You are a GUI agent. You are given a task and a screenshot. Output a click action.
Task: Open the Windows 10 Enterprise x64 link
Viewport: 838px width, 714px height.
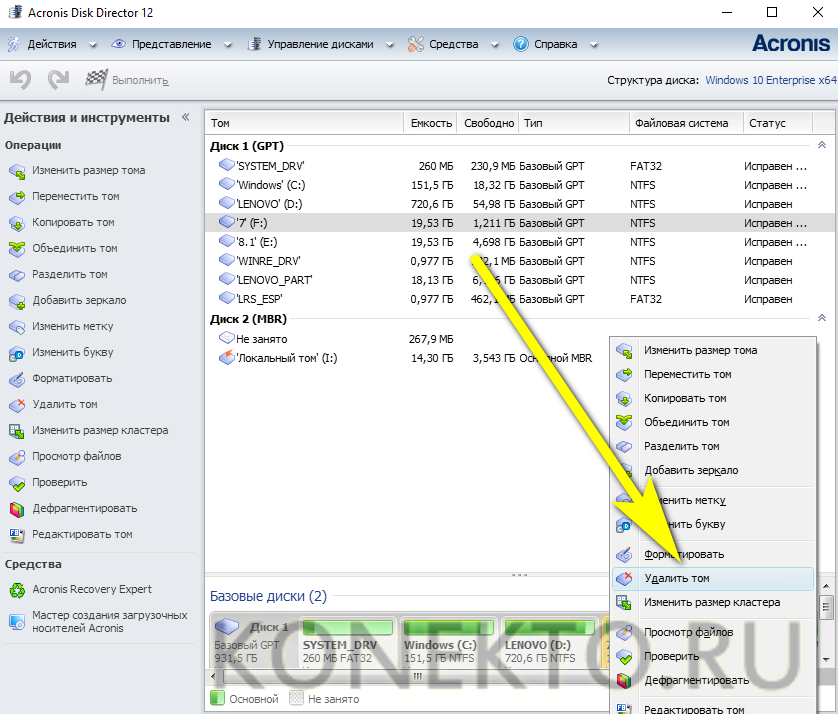tap(770, 80)
